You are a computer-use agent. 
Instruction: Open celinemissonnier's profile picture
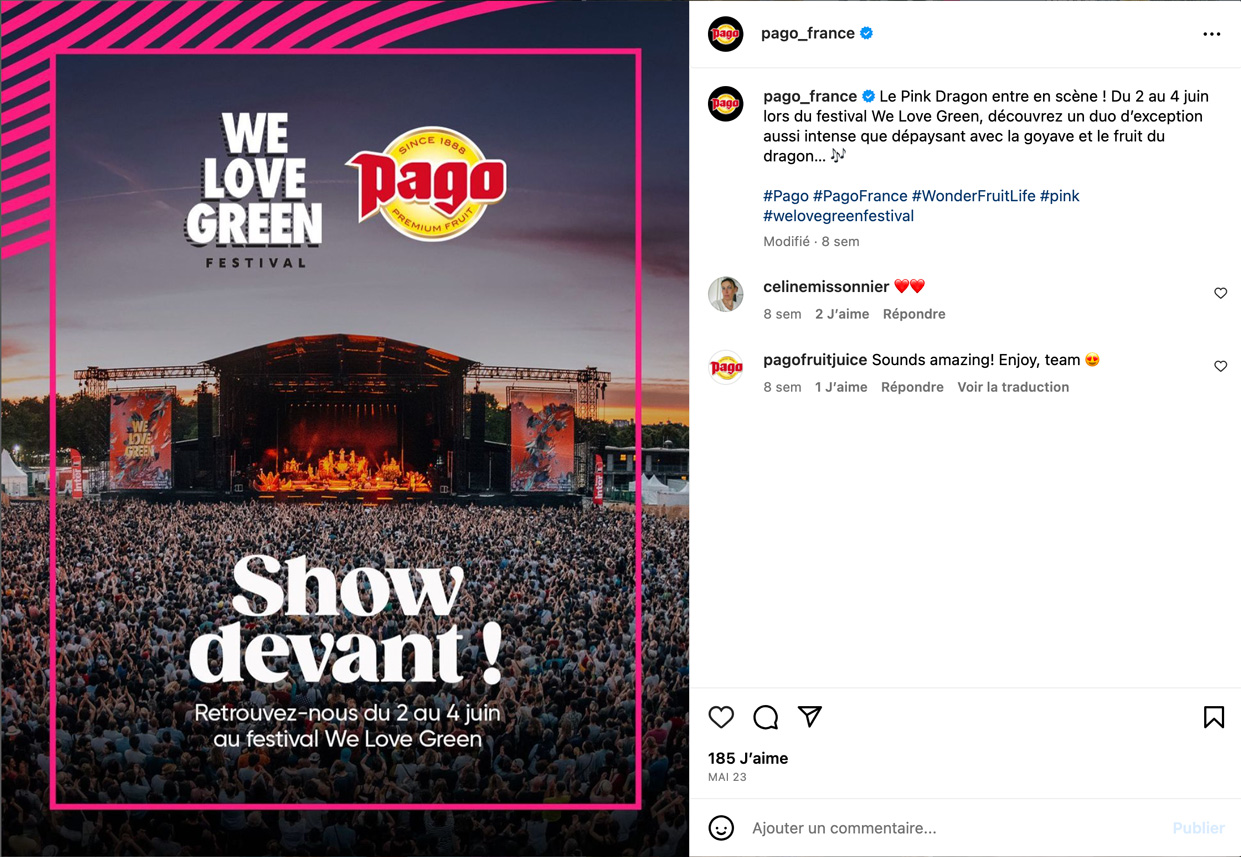click(726, 294)
